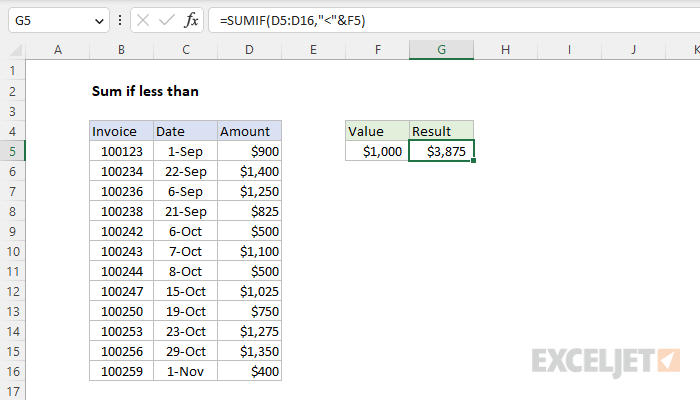Select the Result cell showing $3,875

click(x=442, y=151)
